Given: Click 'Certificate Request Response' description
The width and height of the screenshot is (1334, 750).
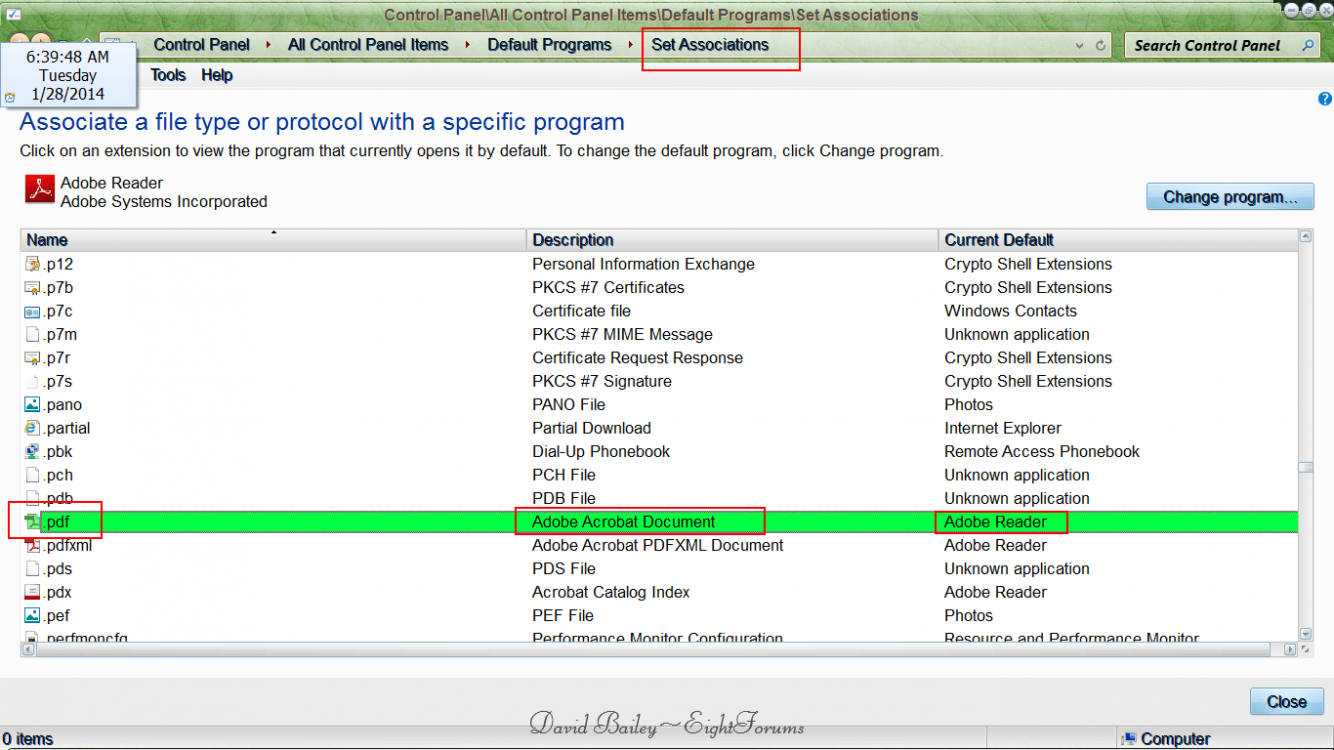Looking at the screenshot, I should tap(637, 358).
